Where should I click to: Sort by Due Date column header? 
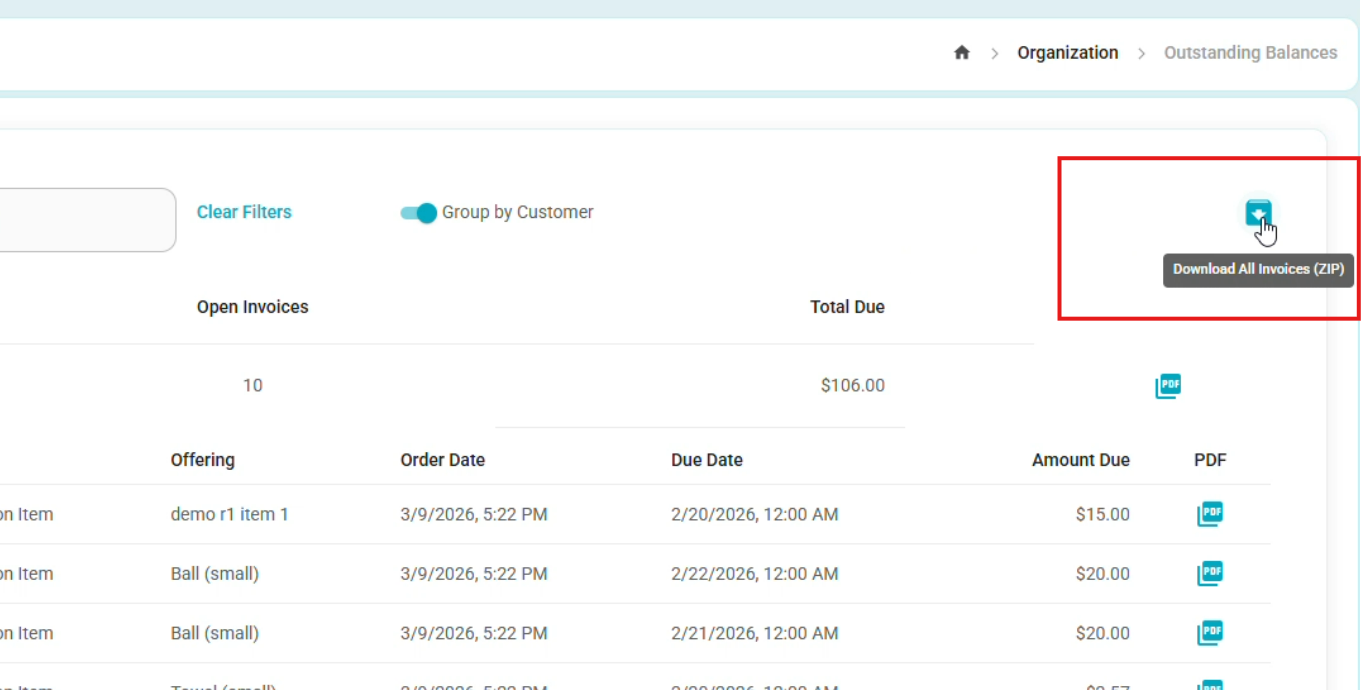coord(707,460)
